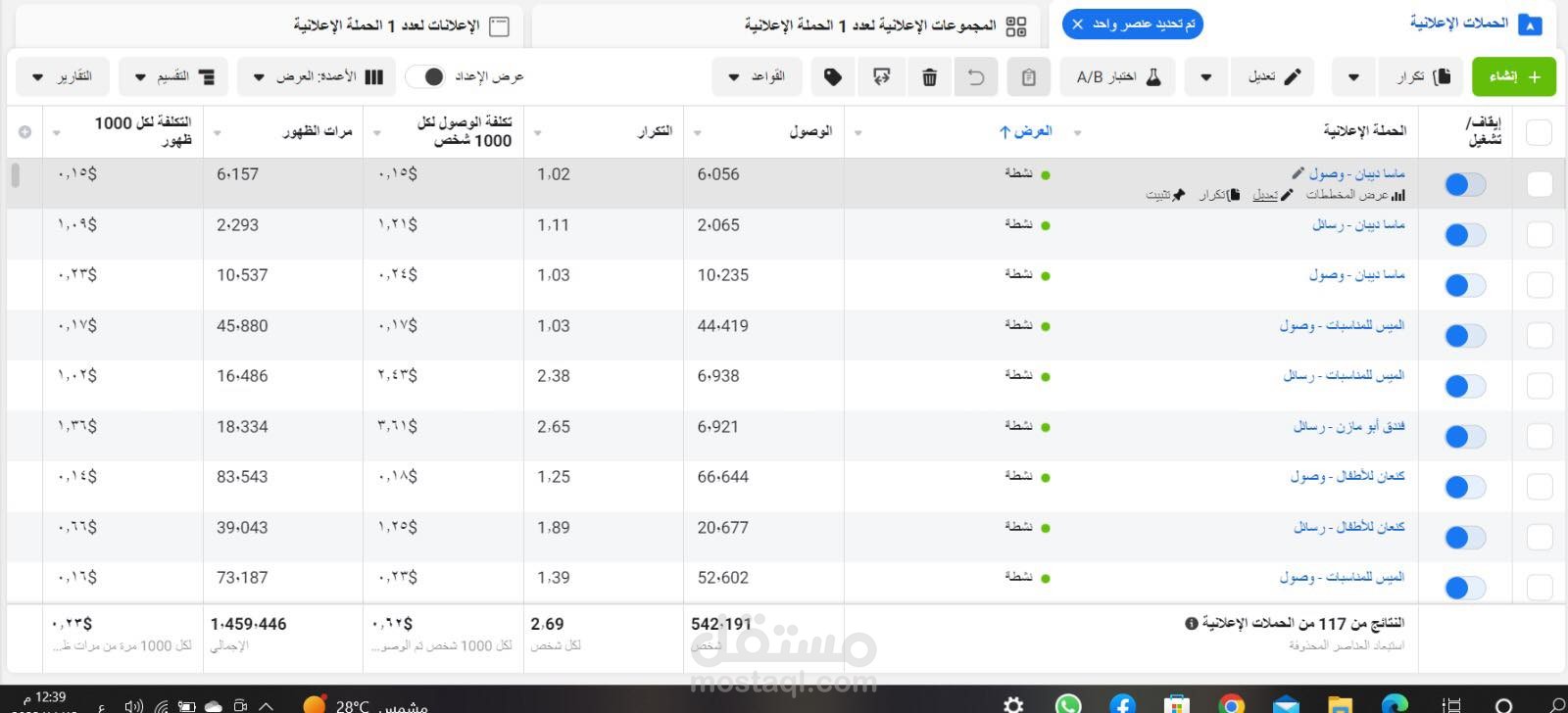Click the تثبيت pin link in first row

click(1165, 195)
